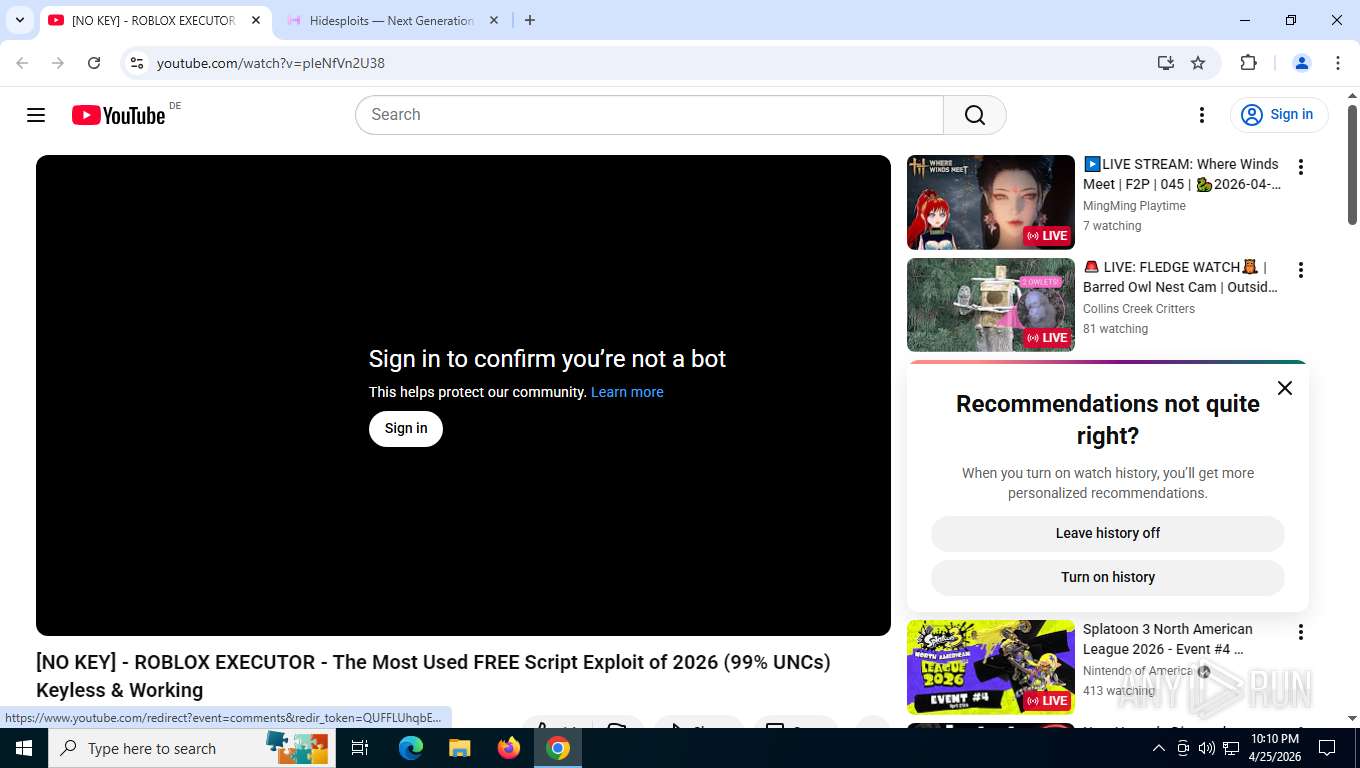Click Chrome icon on taskbar

558,748
